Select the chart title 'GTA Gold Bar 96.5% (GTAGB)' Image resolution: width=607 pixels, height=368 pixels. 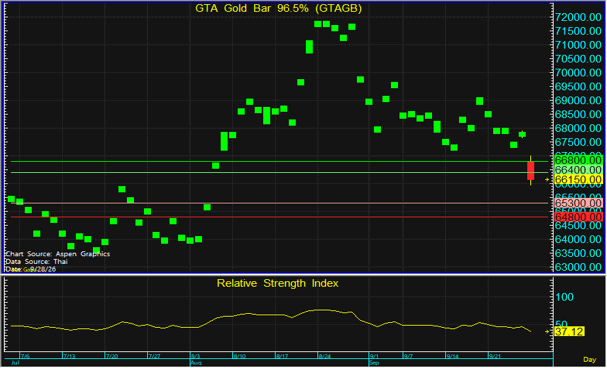click(x=278, y=9)
